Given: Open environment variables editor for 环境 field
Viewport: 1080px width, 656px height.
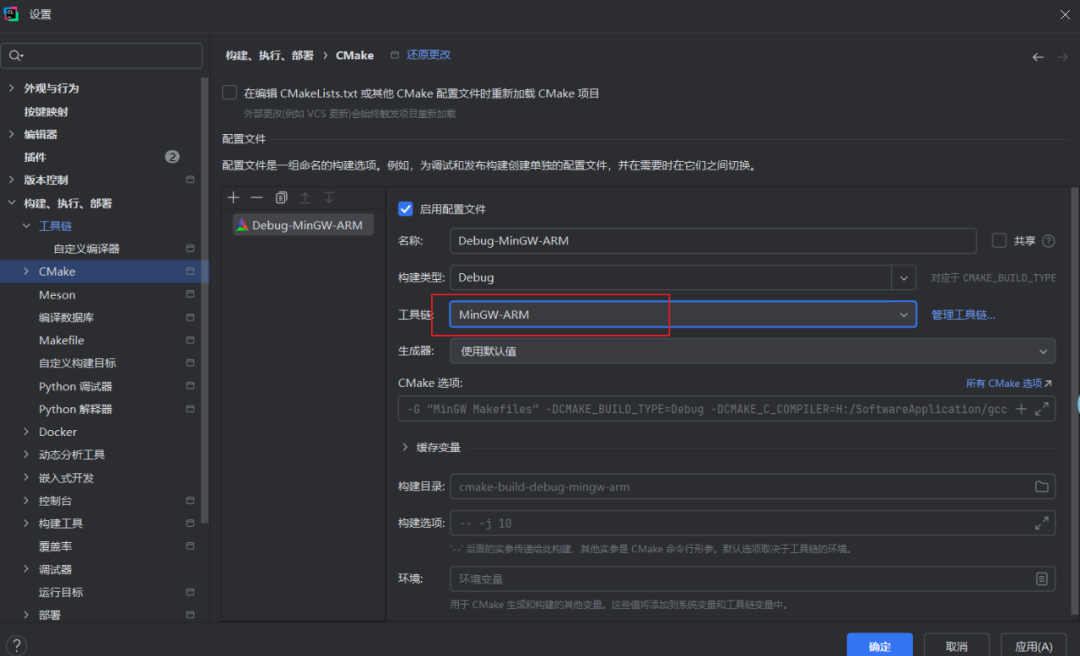Looking at the screenshot, I should coord(1043,579).
